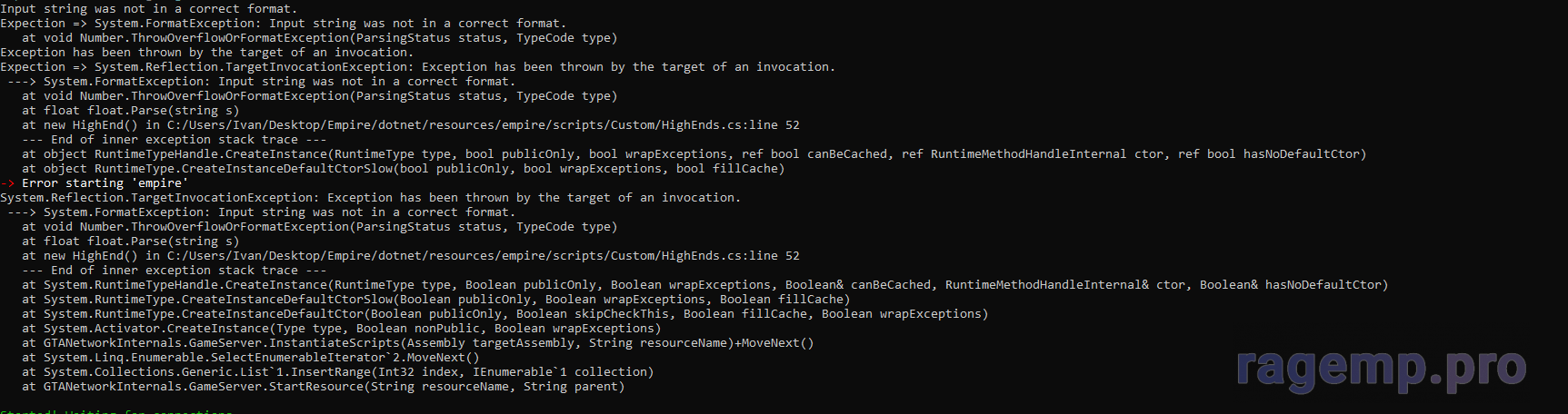Click the red arrow before Error starting

pos(7,183)
